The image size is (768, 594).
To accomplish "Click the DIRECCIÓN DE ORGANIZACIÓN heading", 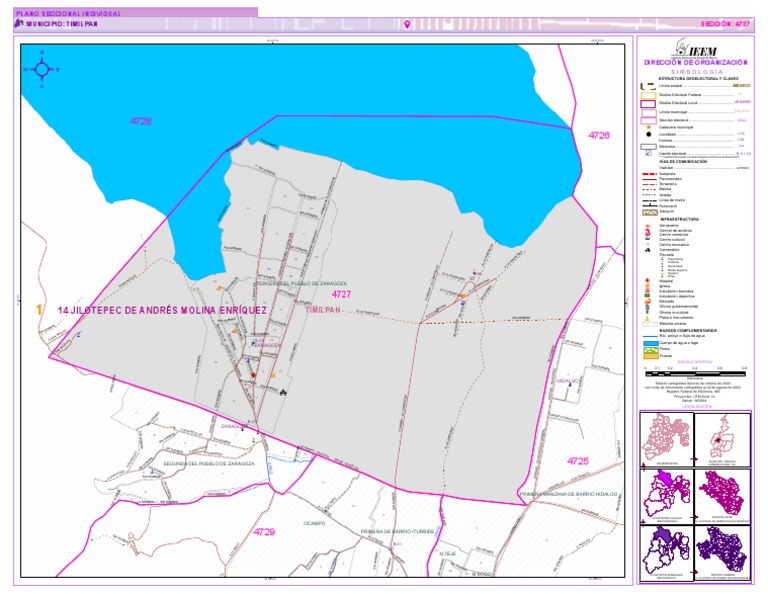I will point(696,63).
